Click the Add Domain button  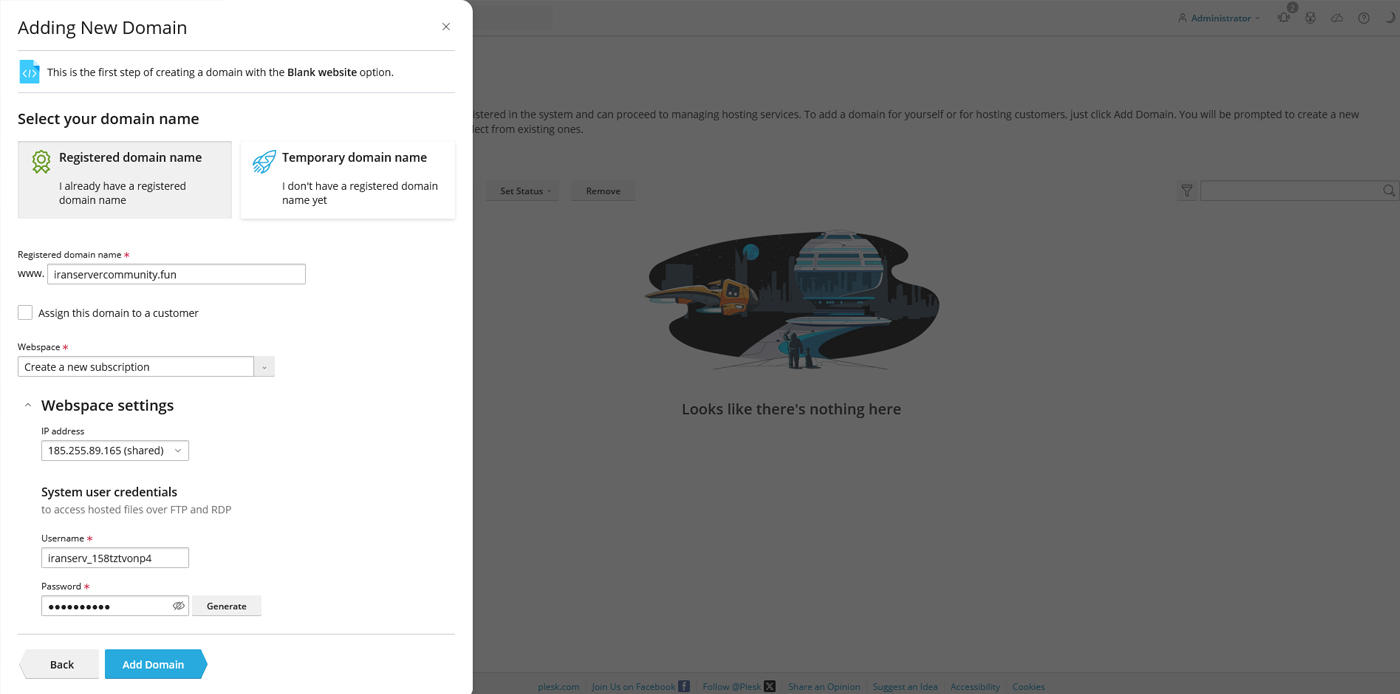[153, 664]
